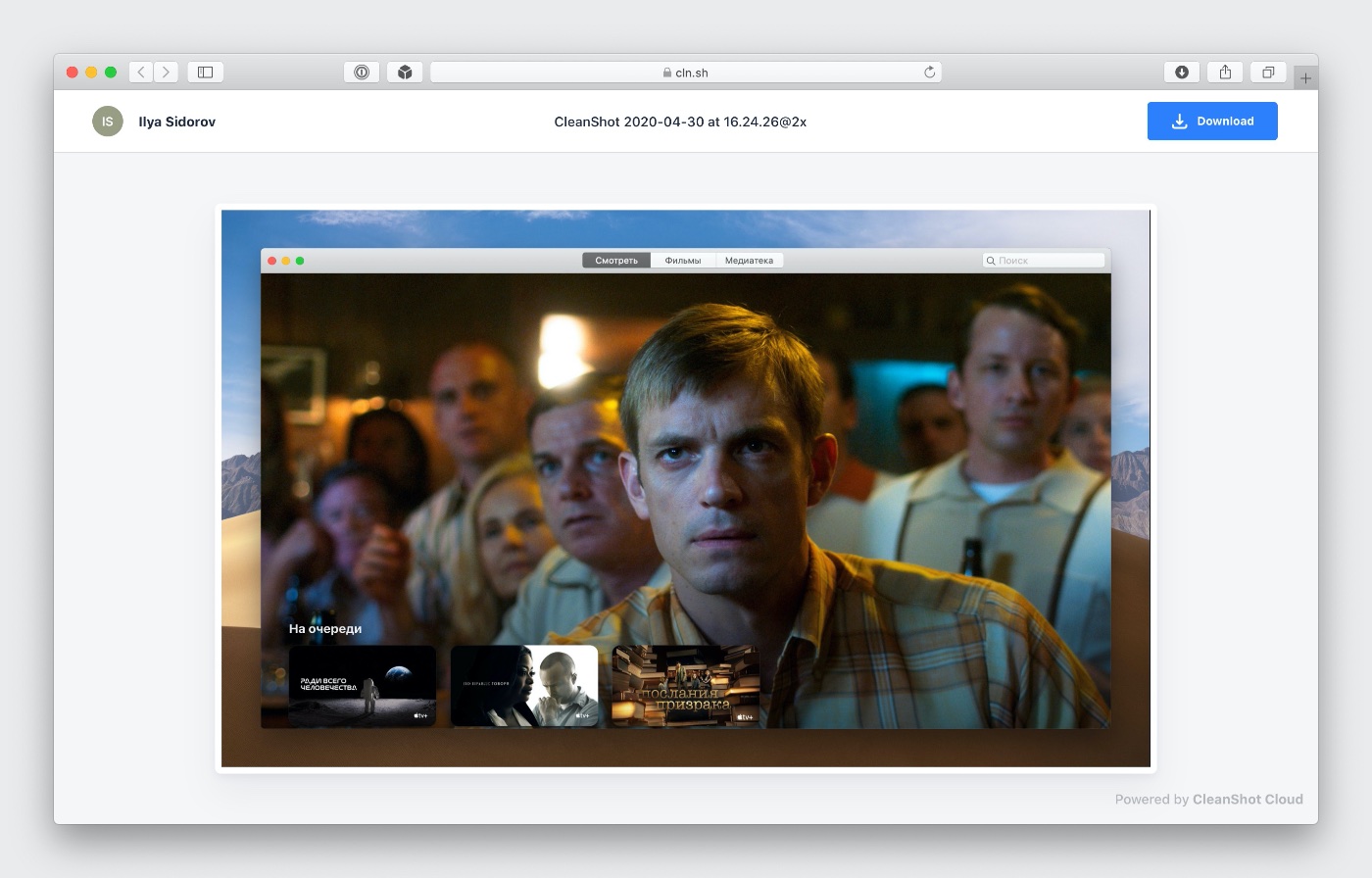The height and width of the screenshot is (878, 1372).
Task: Click the cln.sh address bar
Action: (686, 72)
